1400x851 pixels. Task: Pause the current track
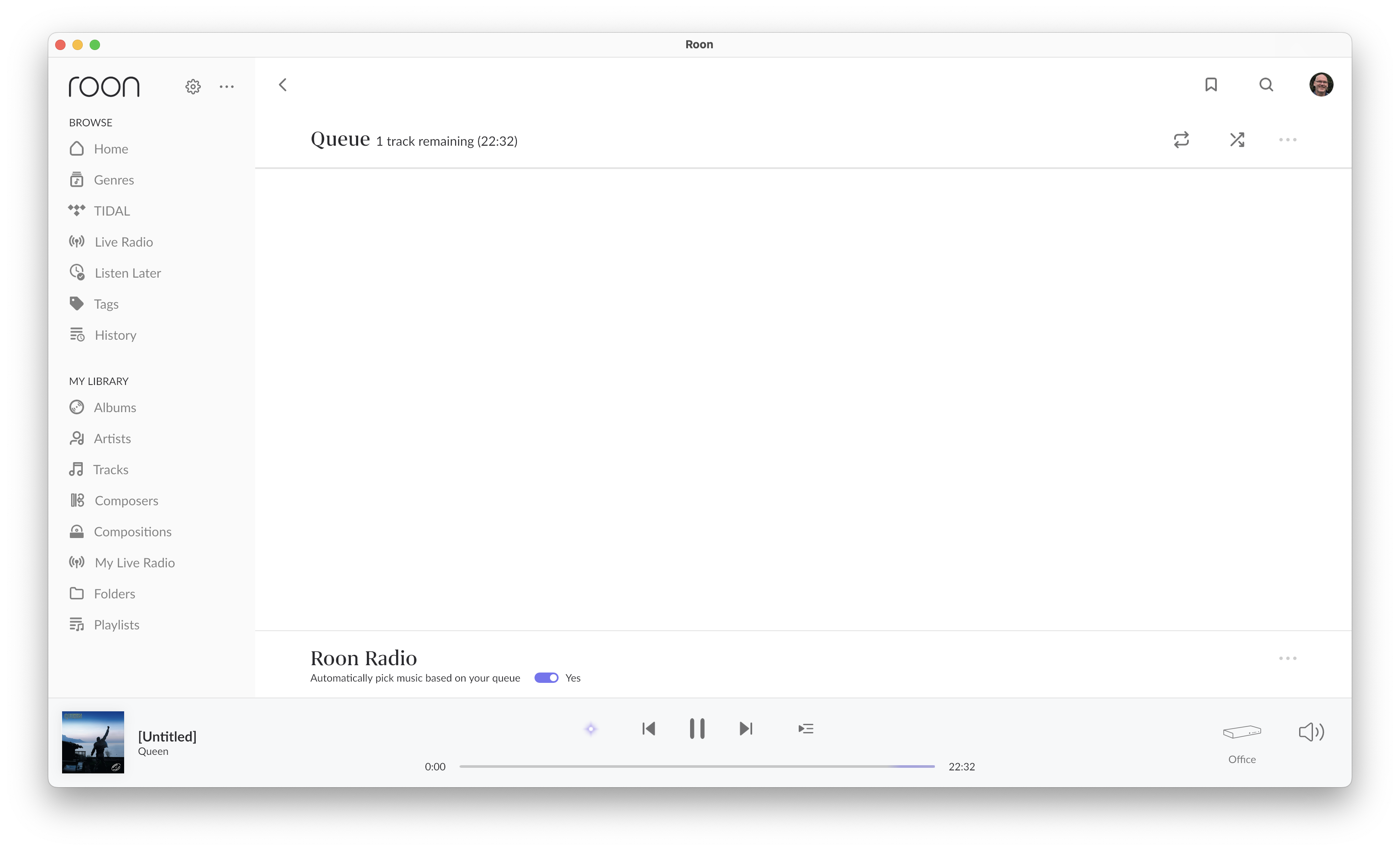coord(697,729)
